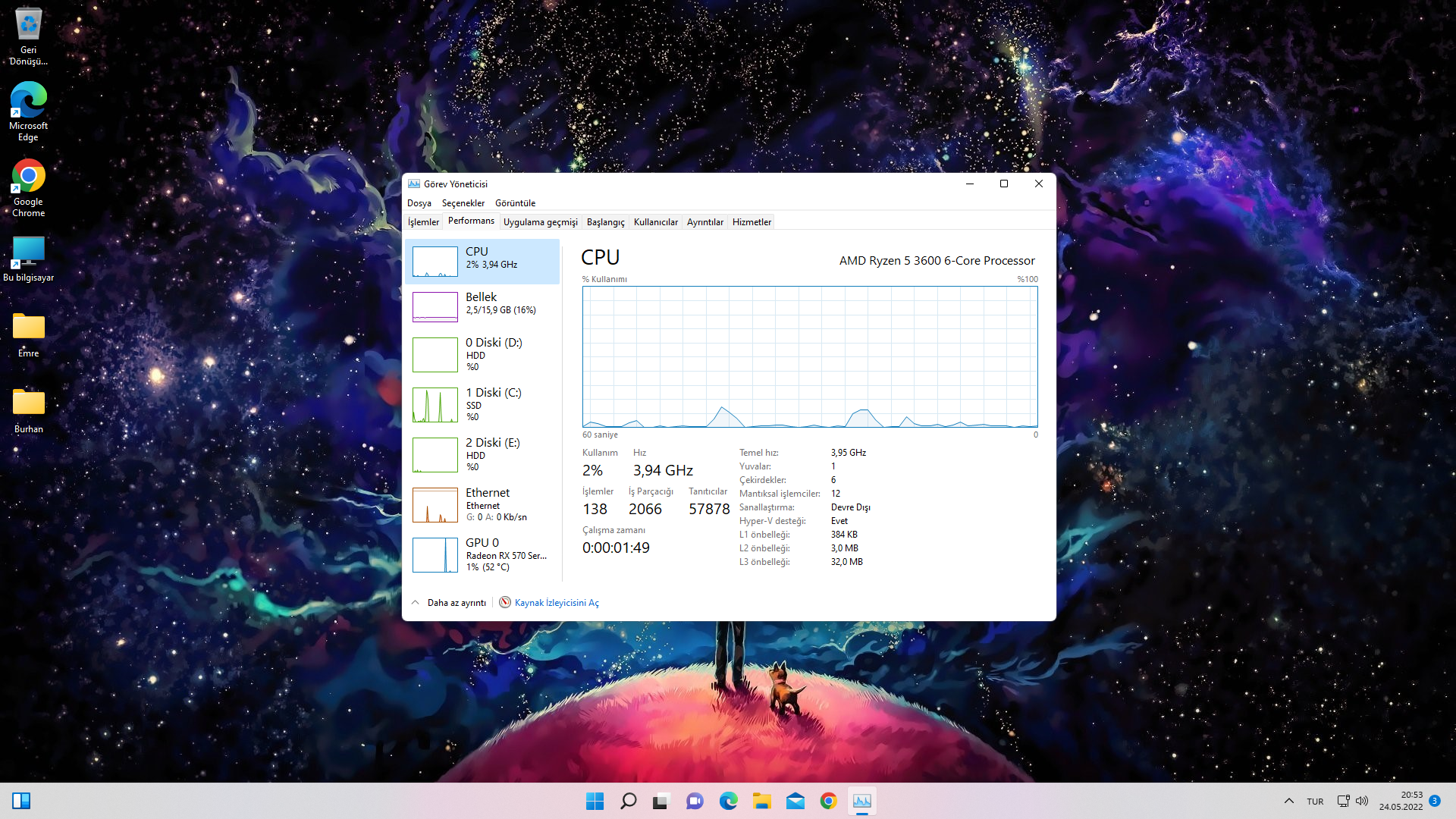1456x819 pixels.
Task: Open the Windows Start button
Action: pyautogui.click(x=595, y=802)
